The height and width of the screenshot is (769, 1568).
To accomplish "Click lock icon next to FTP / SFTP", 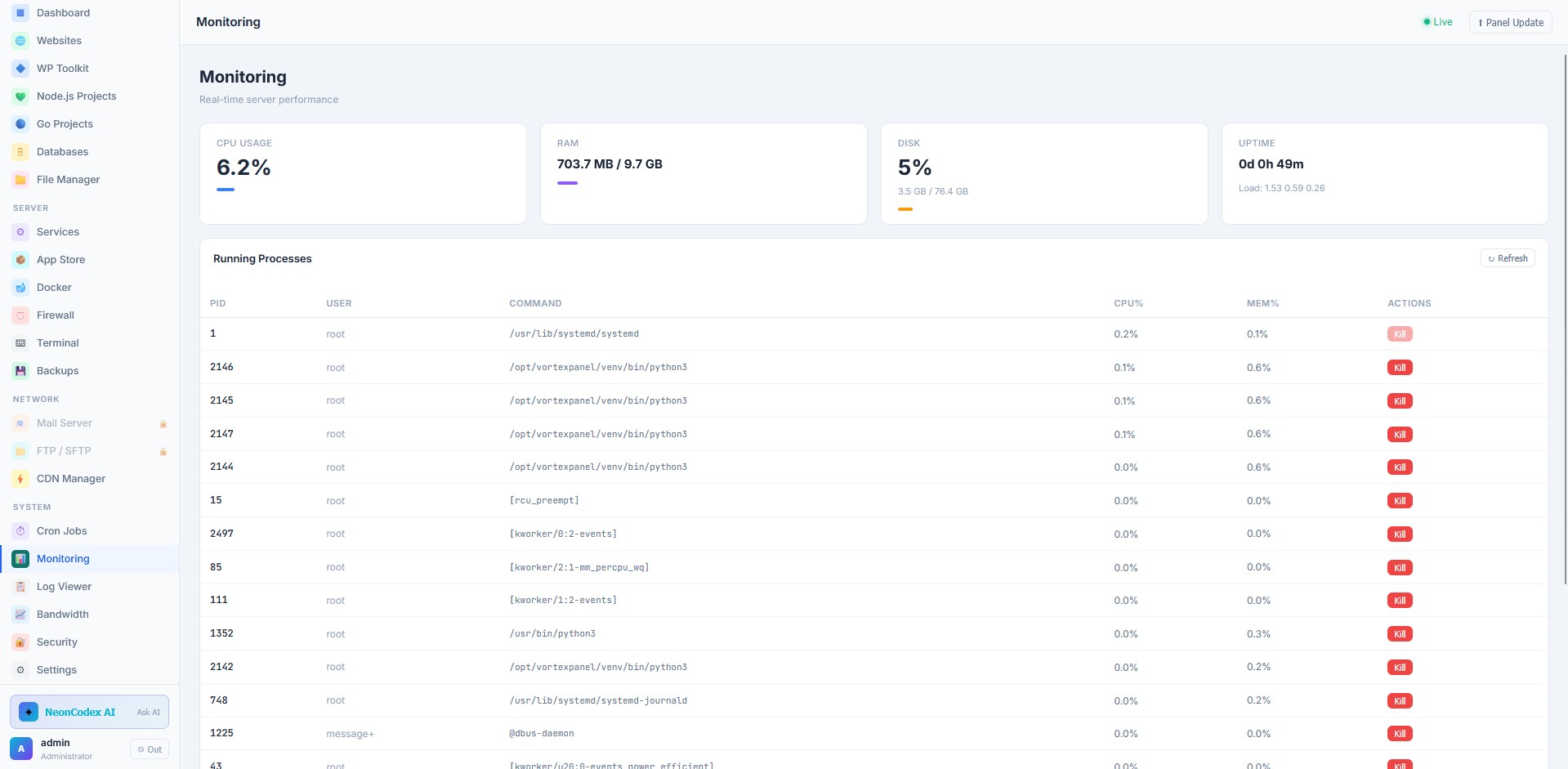I will point(163,451).
